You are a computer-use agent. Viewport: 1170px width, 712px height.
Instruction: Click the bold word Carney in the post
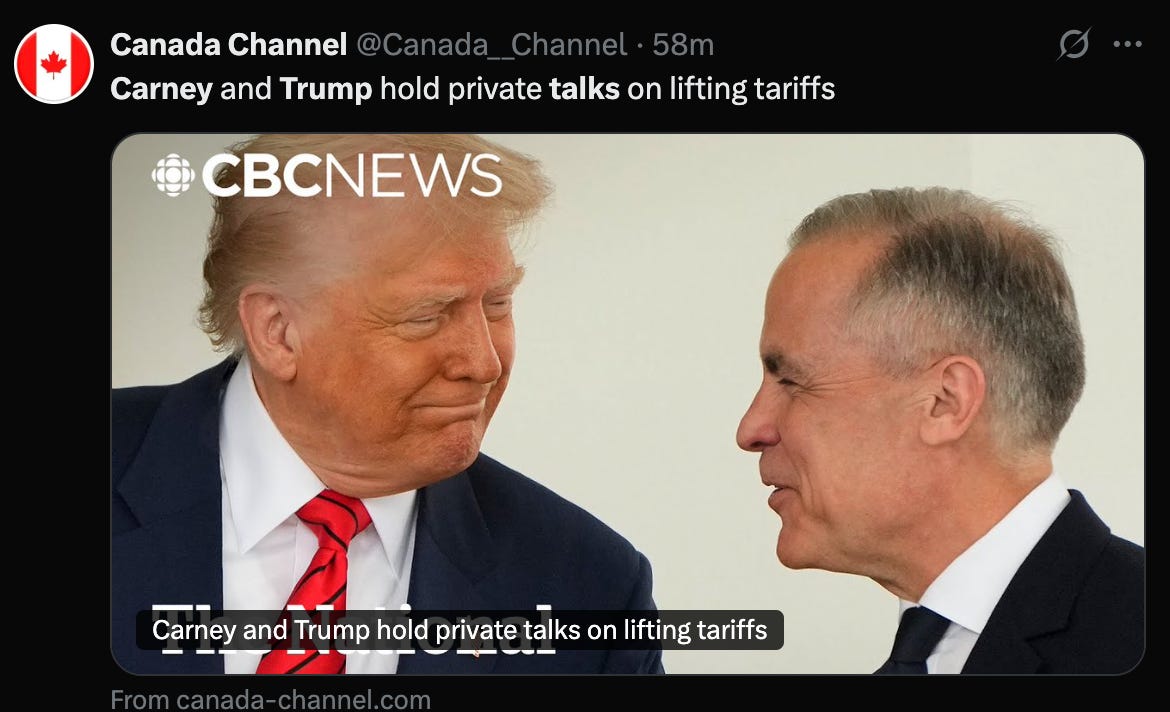point(161,89)
